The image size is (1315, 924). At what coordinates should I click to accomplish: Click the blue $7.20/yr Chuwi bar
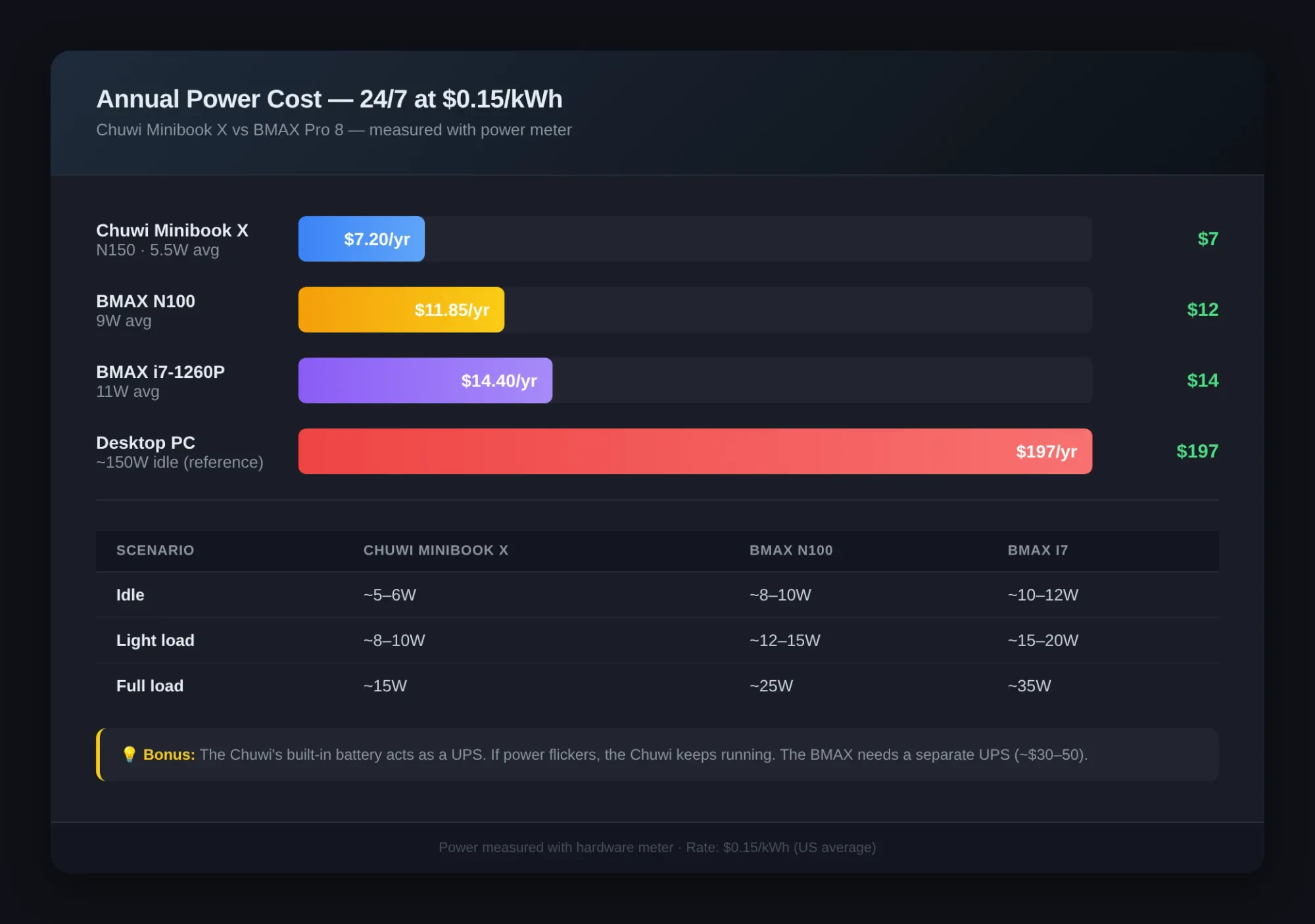click(362, 239)
